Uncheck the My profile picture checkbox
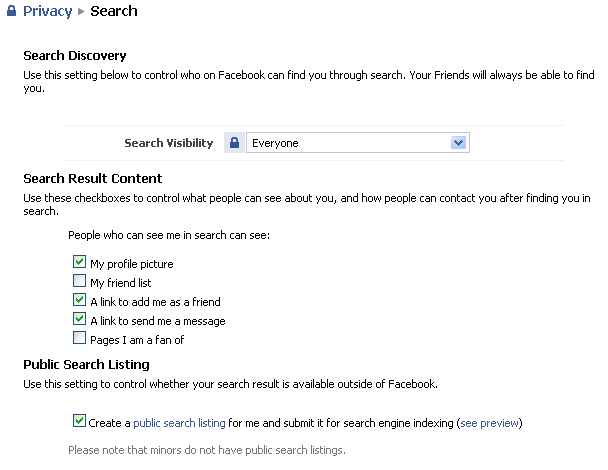The height and width of the screenshot is (470, 608). pyautogui.click(x=79, y=262)
